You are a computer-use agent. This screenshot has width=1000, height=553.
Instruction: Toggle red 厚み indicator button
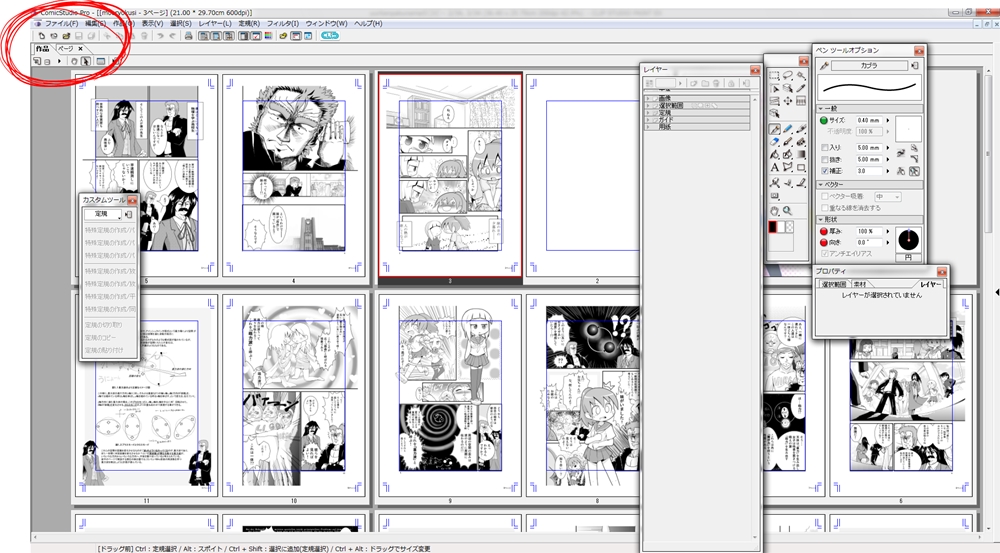coord(823,231)
